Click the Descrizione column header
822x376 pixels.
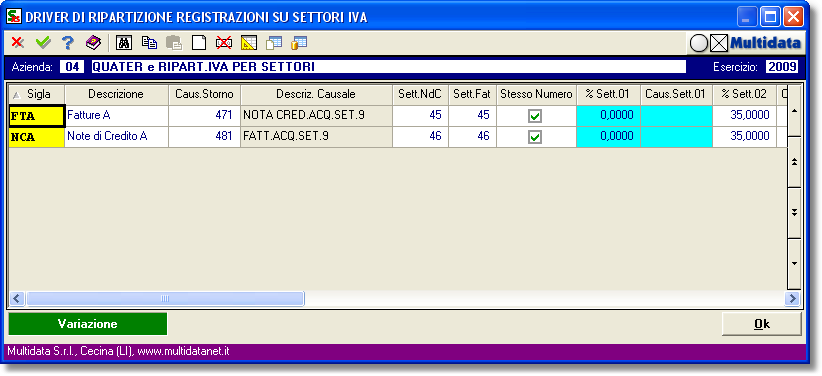click(116, 94)
